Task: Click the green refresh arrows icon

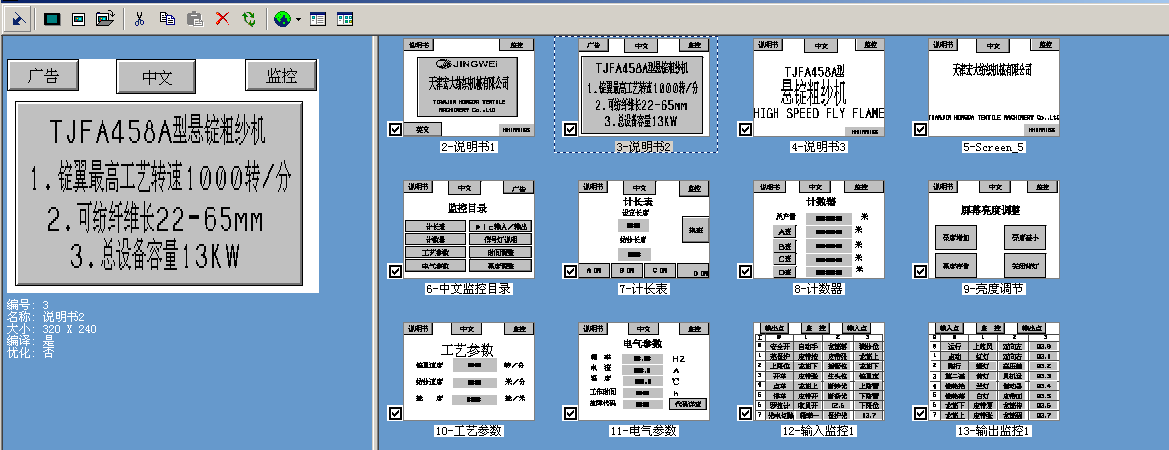Action: [249, 18]
